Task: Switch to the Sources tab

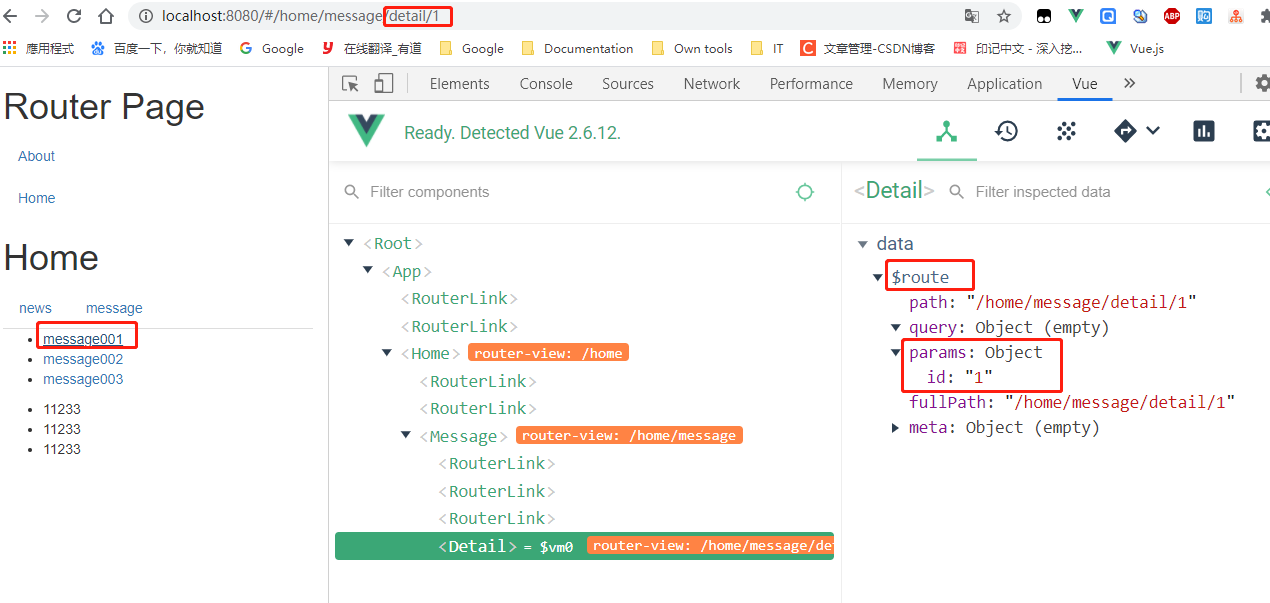Action: coord(628,84)
